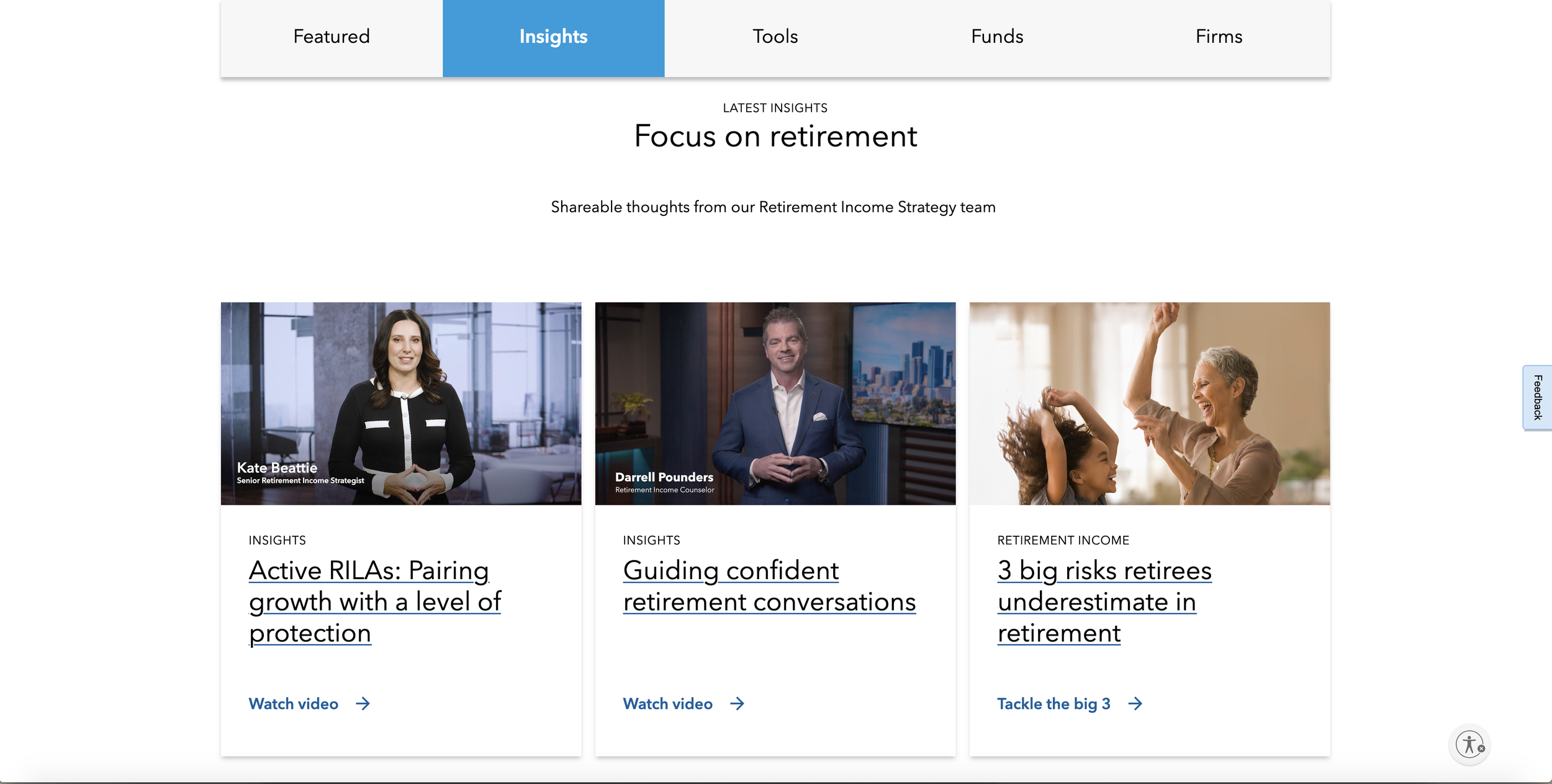Image resolution: width=1552 pixels, height=784 pixels.
Task: Open 3 big risks retirees underestimate link
Action: (1104, 602)
